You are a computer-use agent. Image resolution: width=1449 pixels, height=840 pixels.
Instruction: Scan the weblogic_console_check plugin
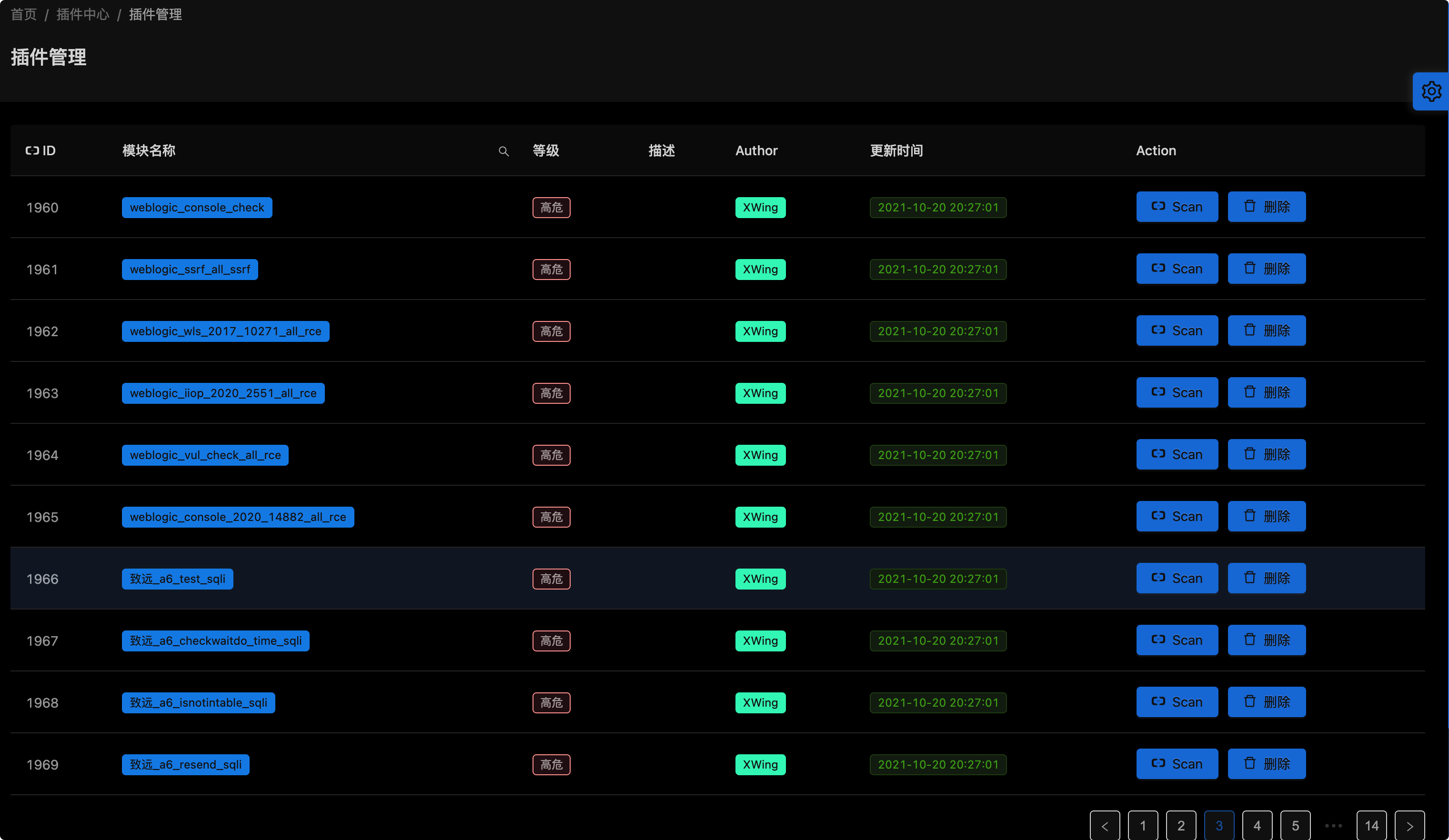[1177, 207]
